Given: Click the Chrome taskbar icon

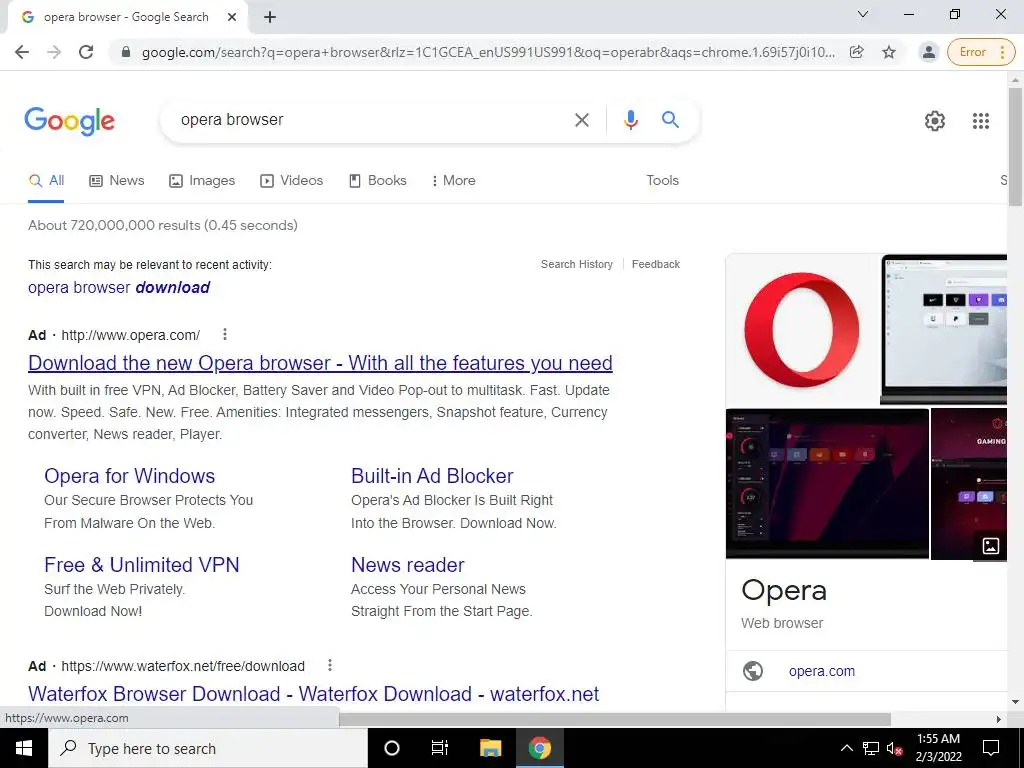Looking at the screenshot, I should [539, 748].
